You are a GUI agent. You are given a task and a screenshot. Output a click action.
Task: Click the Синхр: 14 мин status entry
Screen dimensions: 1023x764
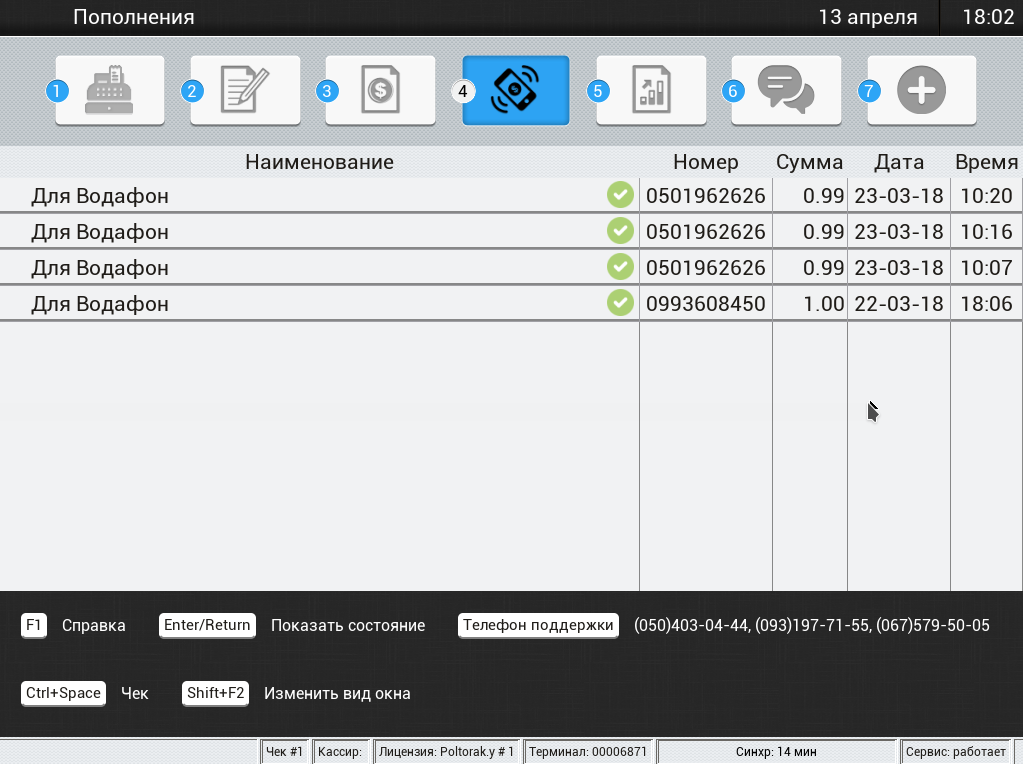pos(776,752)
